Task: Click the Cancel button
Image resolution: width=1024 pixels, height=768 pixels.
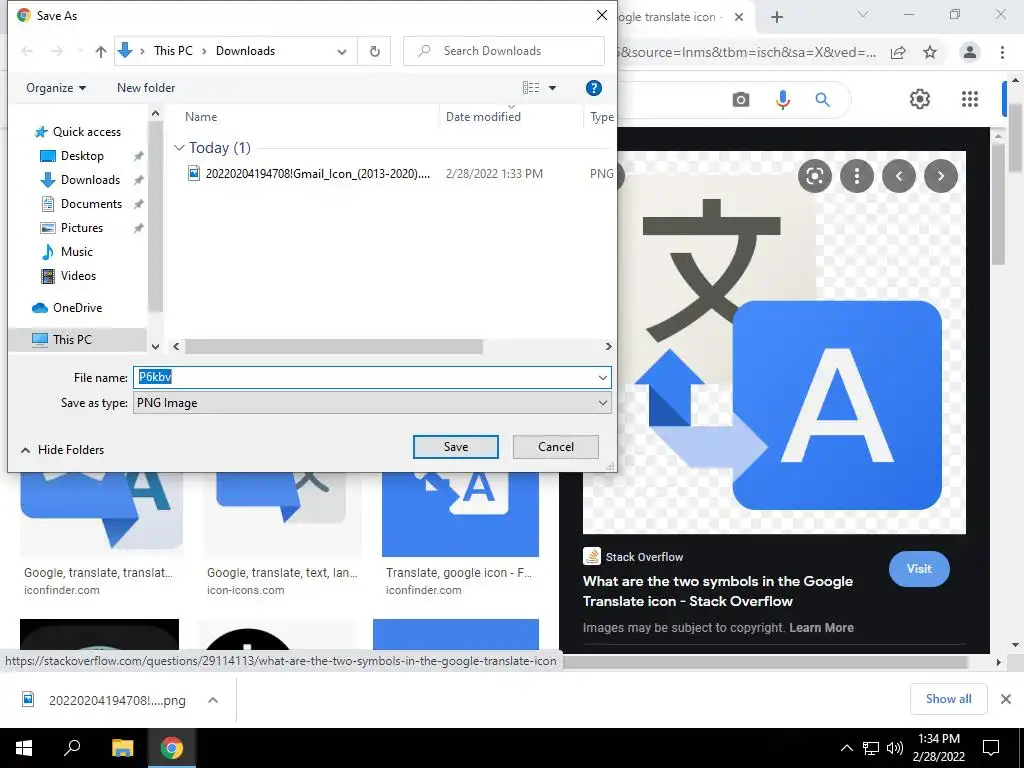Action: coord(556,447)
